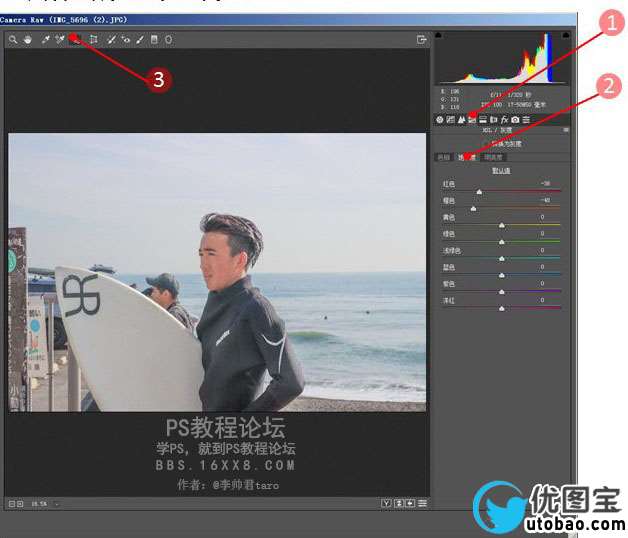Viewport: 628px width, 538px height.
Task: Click the Blues value field
Action: (545, 266)
